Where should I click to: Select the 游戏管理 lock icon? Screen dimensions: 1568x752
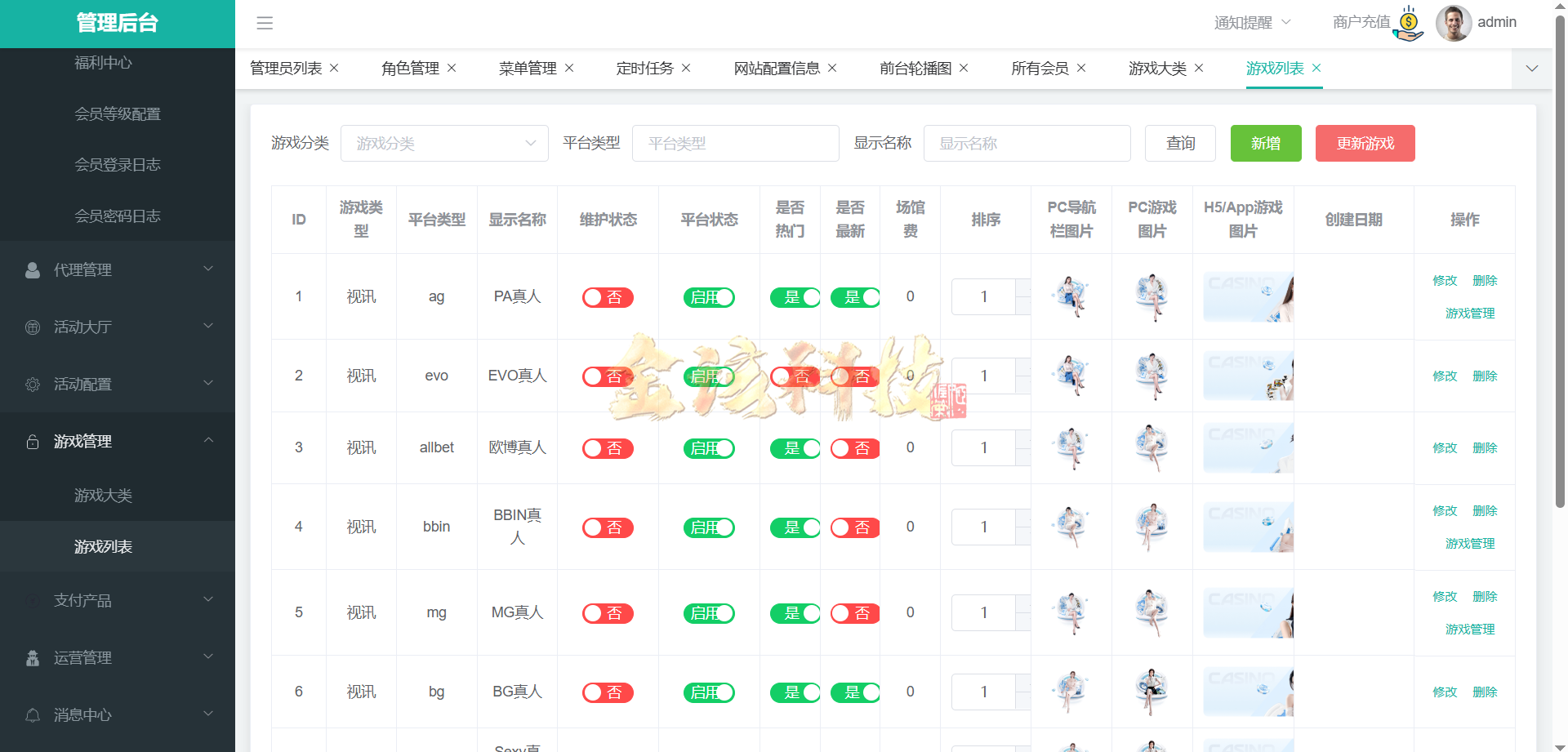click(33, 441)
